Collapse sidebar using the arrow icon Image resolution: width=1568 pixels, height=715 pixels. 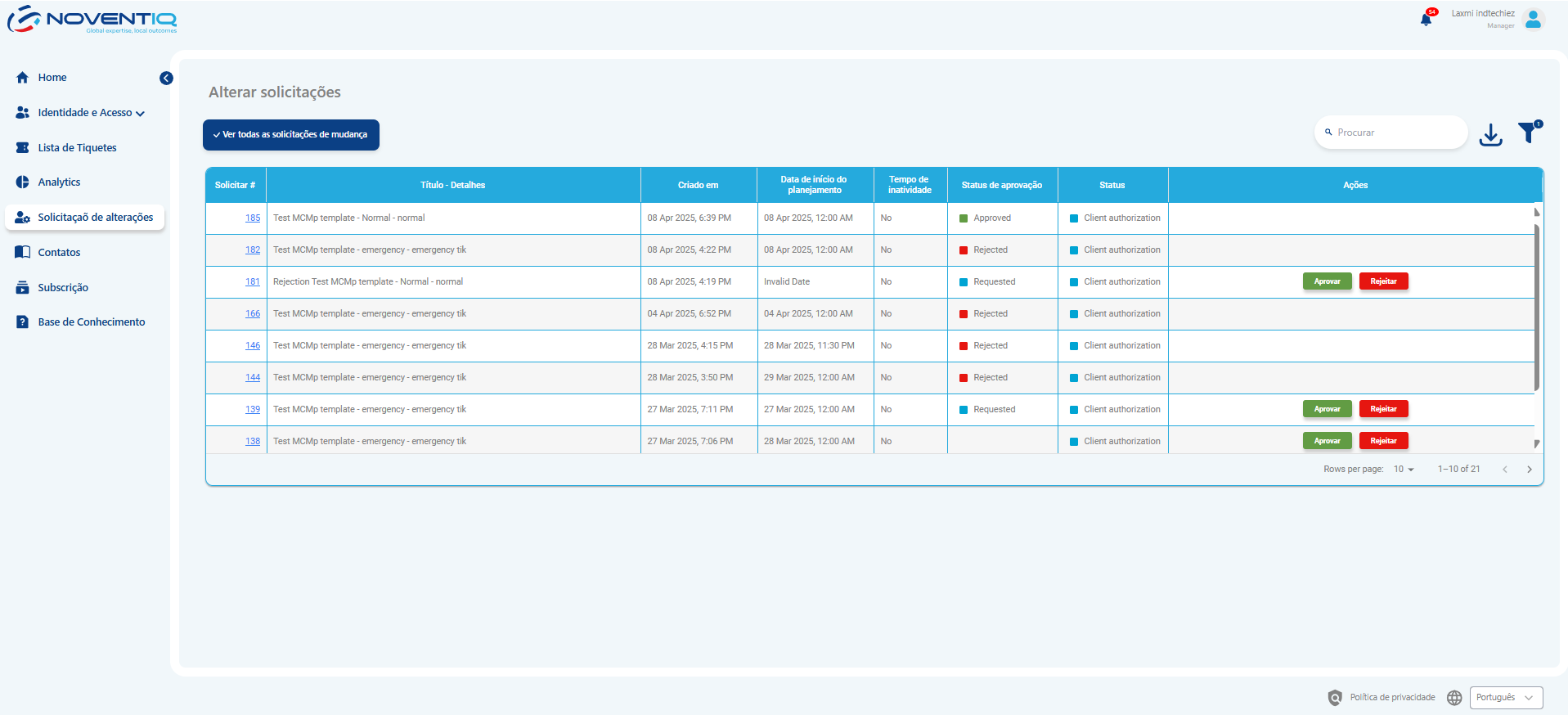[x=166, y=79]
